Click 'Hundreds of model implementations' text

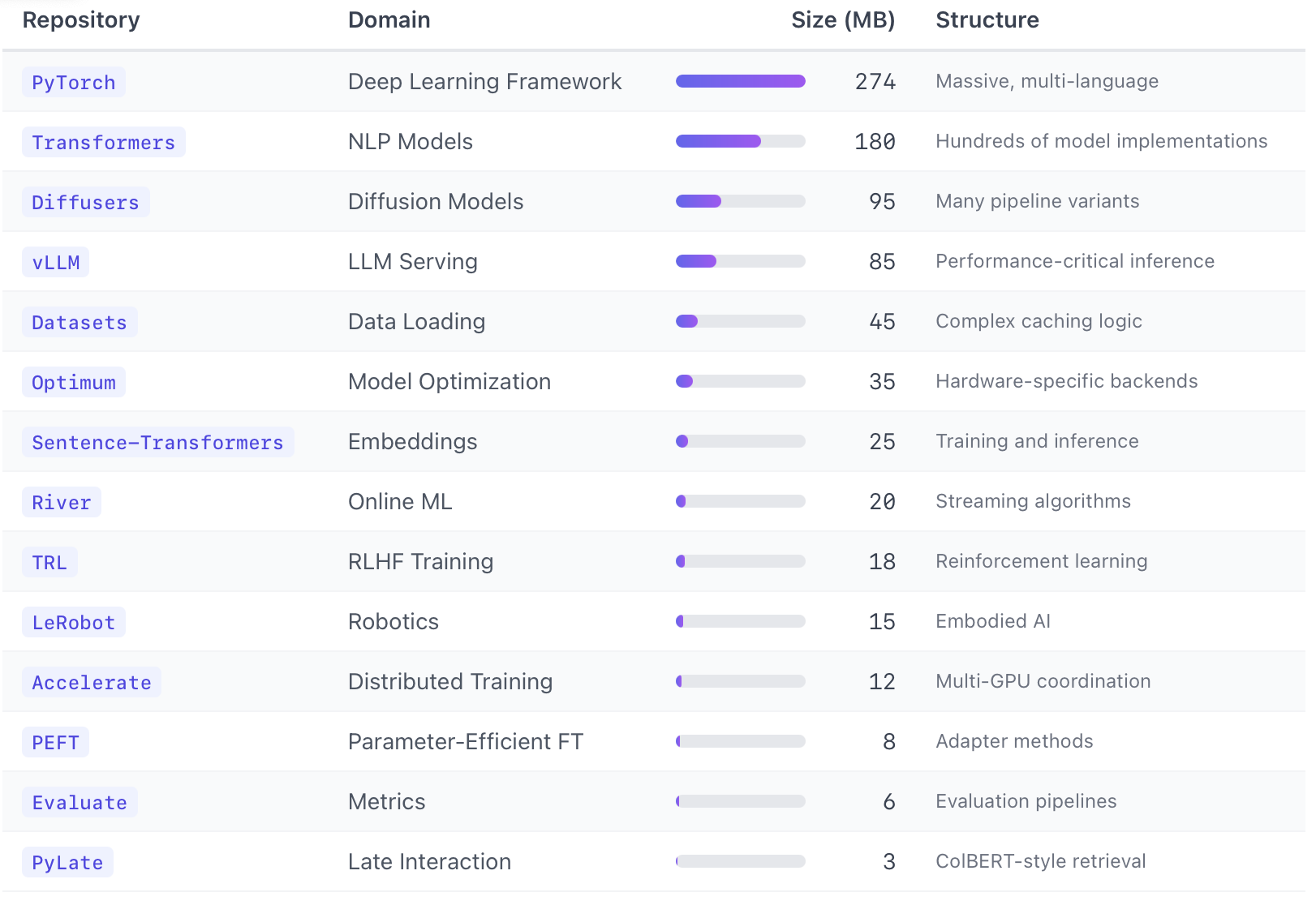tap(1102, 141)
